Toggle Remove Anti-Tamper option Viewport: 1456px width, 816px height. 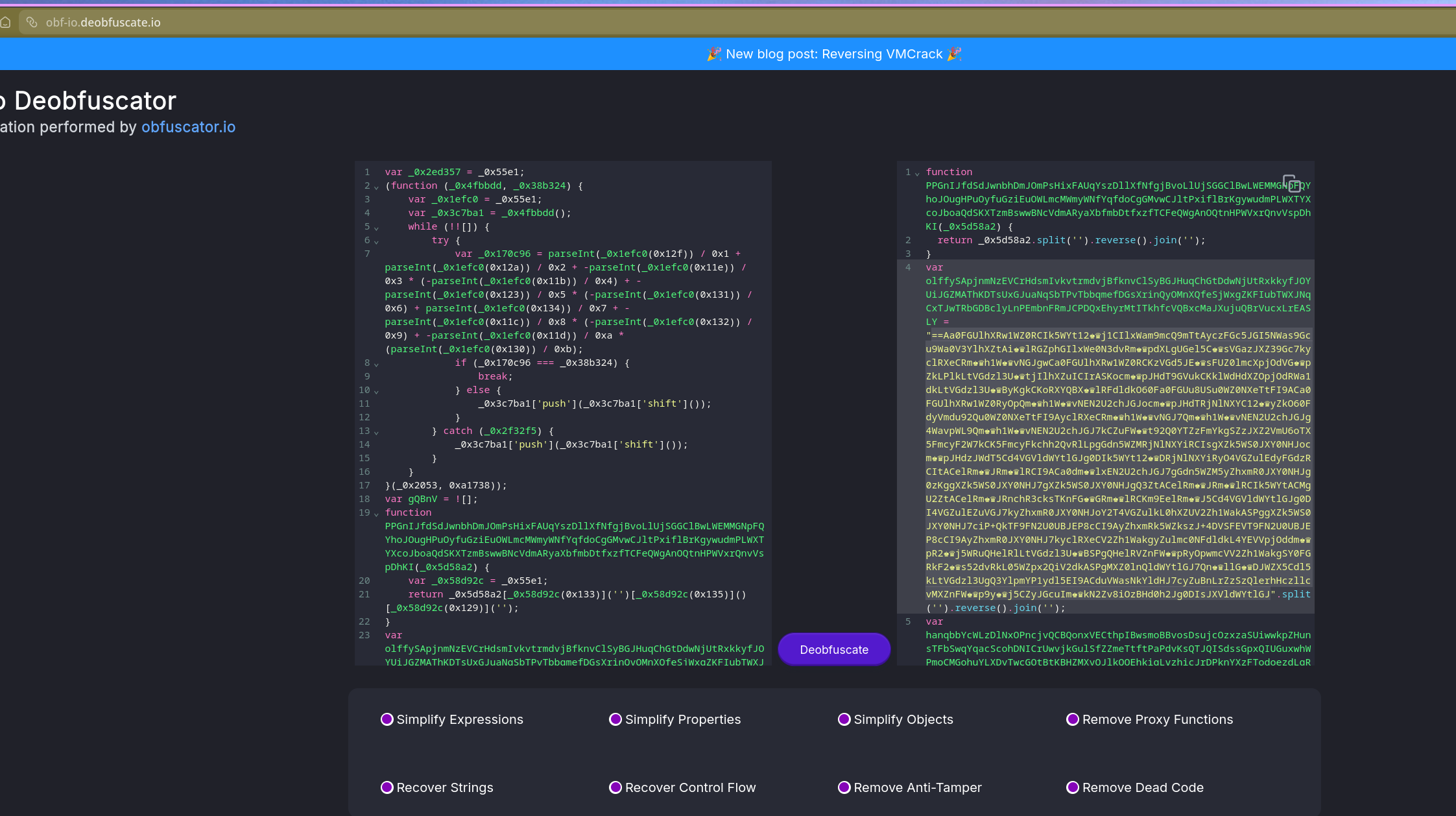point(844,787)
